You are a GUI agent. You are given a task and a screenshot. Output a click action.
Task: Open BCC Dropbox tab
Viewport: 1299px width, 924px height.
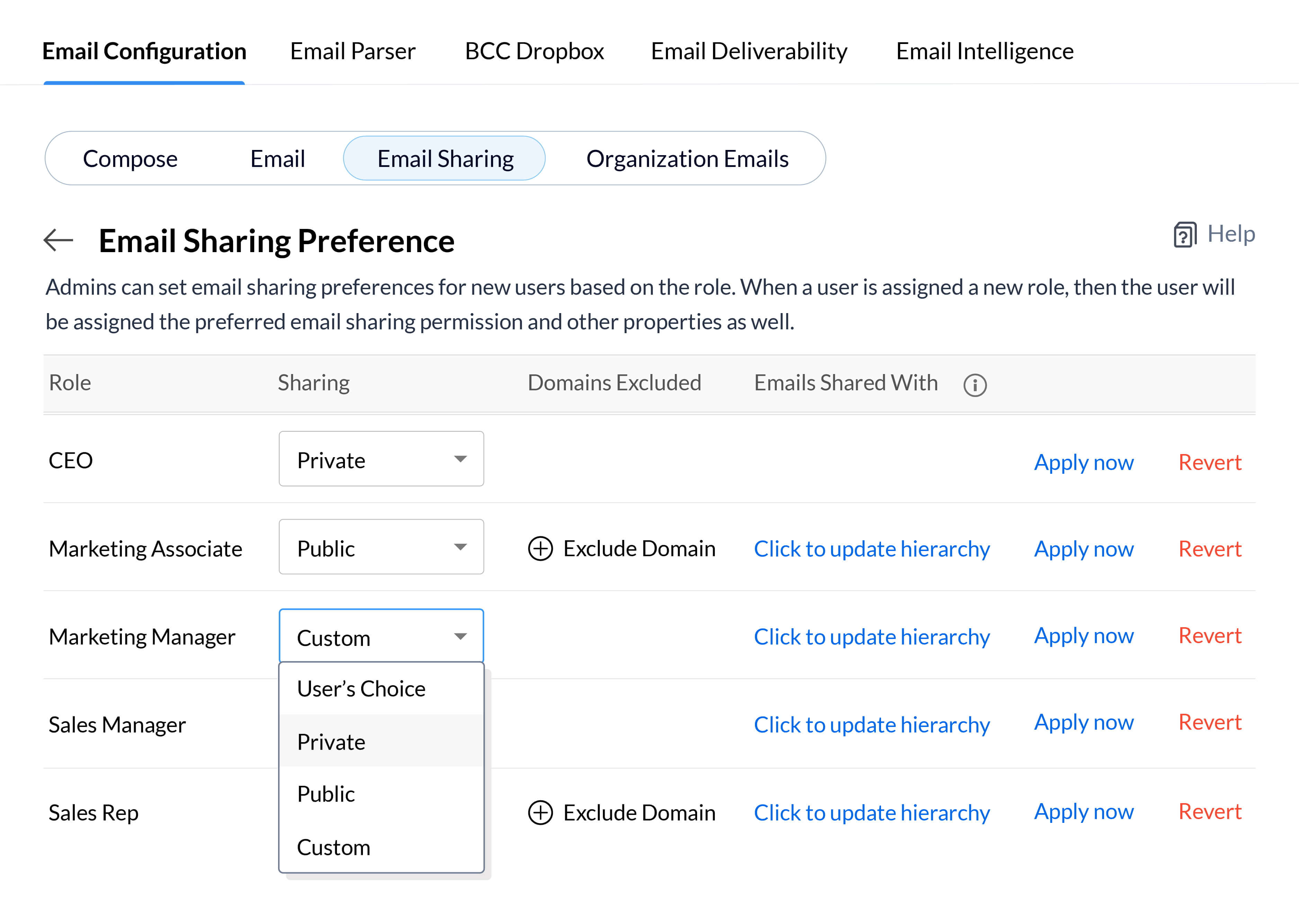[534, 51]
